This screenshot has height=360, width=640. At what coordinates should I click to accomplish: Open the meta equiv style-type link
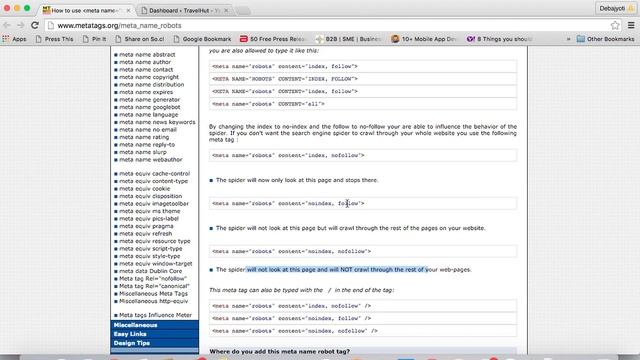pos(149,256)
